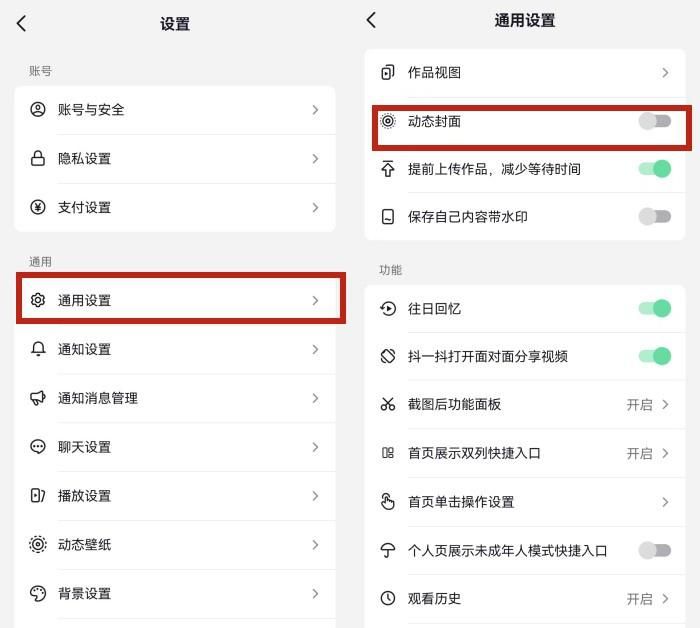Open 动态壁纸 settings item
The width and height of the screenshot is (700, 628).
coord(175,545)
